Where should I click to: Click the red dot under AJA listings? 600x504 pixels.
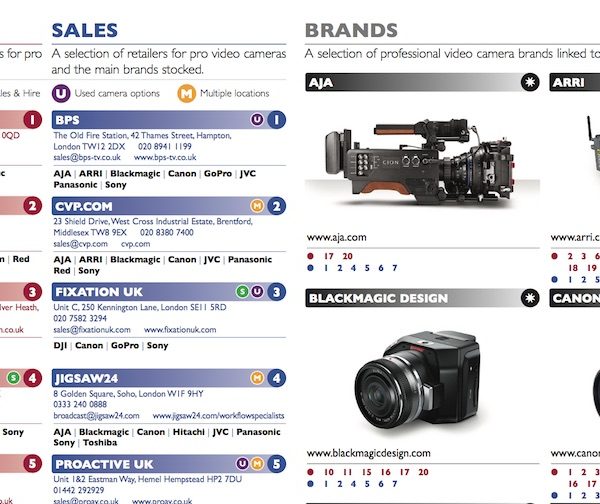pyautogui.click(x=310, y=256)
